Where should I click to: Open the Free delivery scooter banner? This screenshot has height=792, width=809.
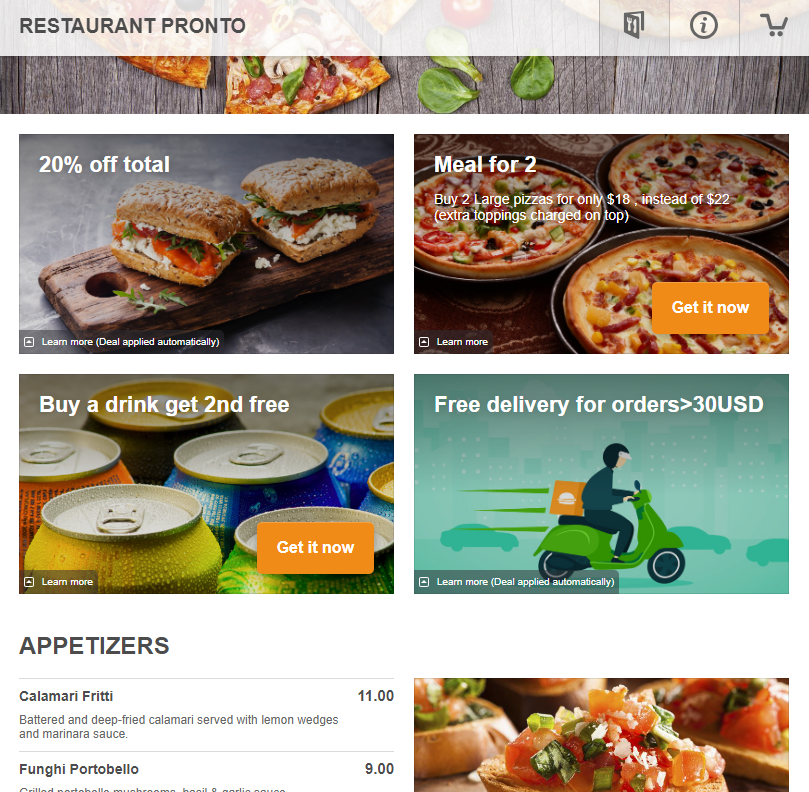point(601,483)
